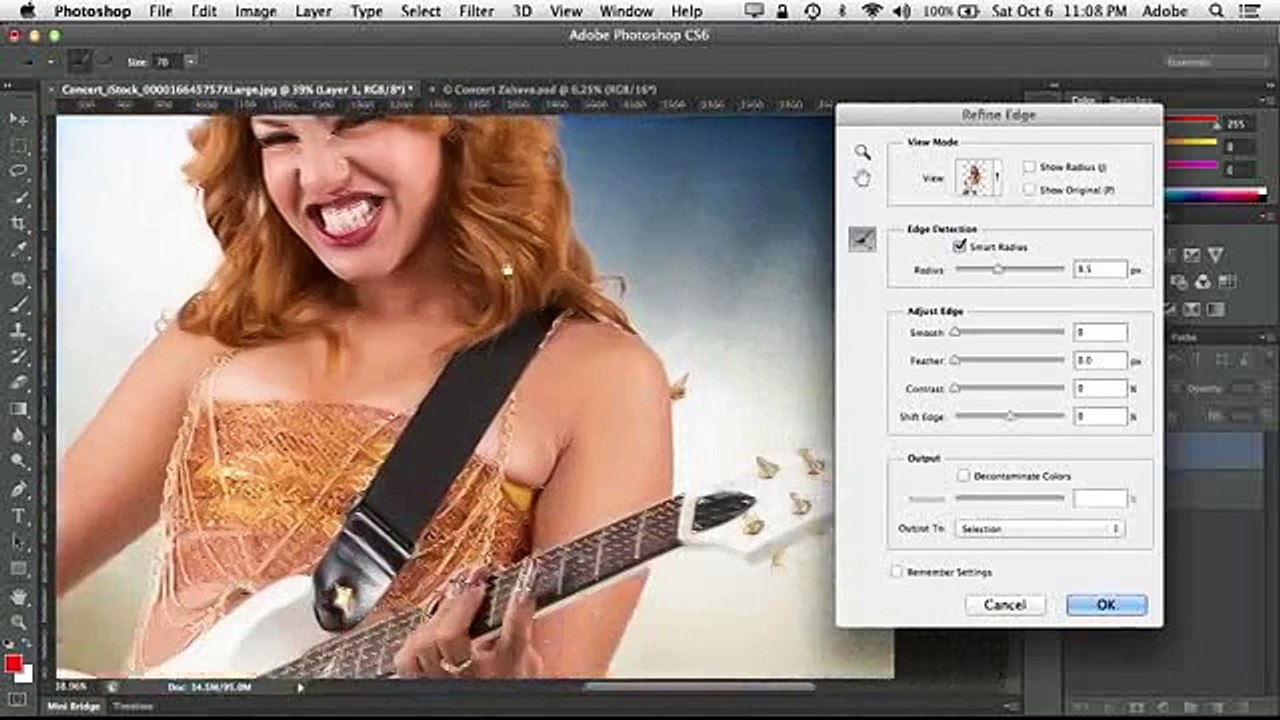Screen dimensions: 1280x720
Task: Select the Gradient tool
Action: [18, 409]
